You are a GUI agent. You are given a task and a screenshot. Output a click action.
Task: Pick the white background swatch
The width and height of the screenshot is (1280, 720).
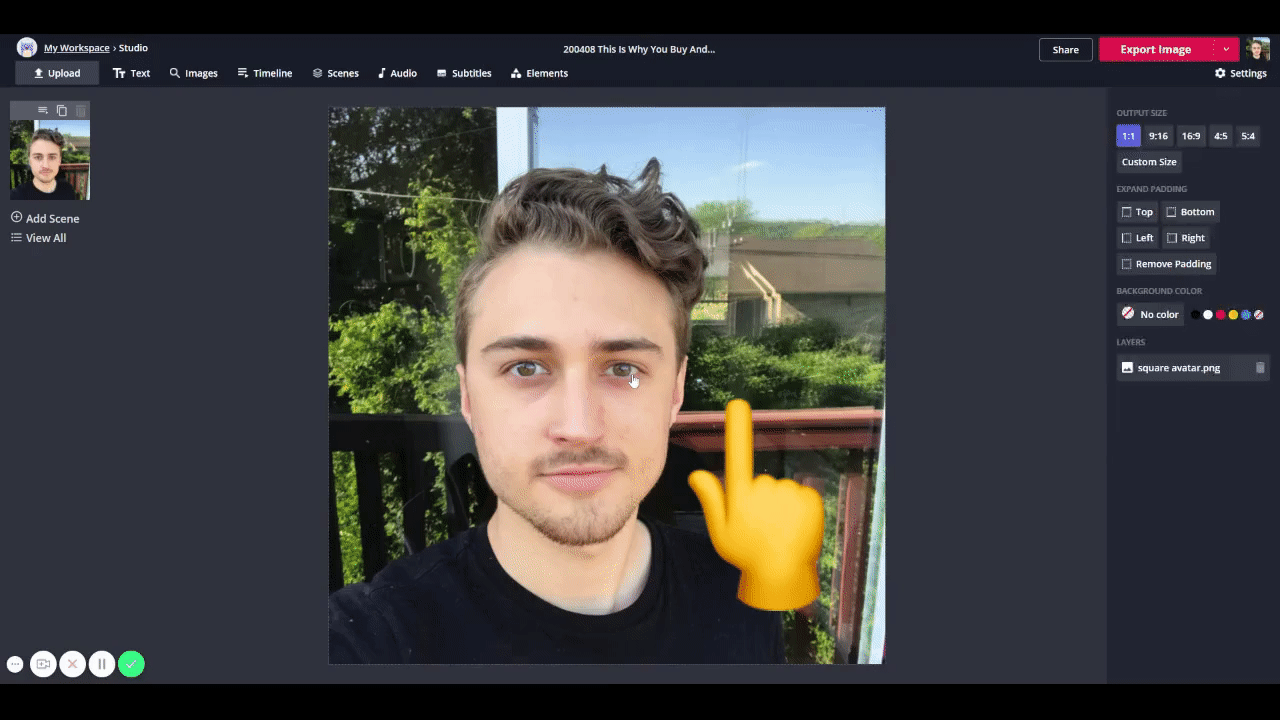(1208, 315)
